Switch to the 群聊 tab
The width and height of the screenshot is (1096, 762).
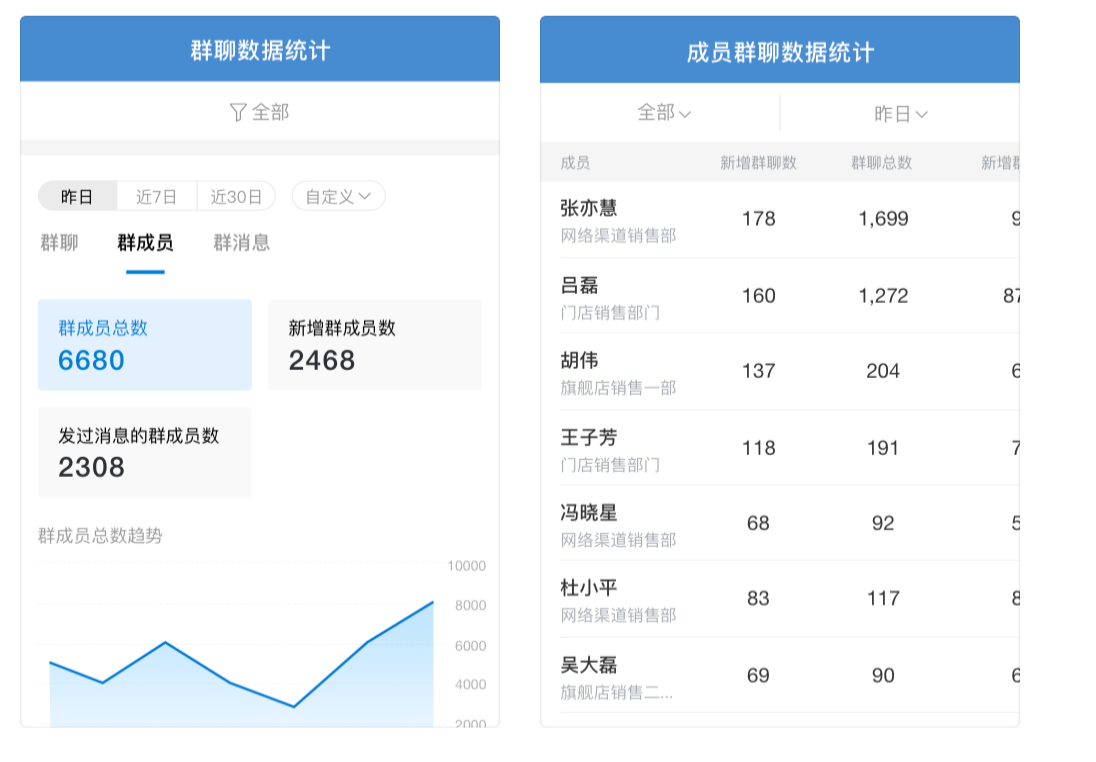[x=59, y=243]
